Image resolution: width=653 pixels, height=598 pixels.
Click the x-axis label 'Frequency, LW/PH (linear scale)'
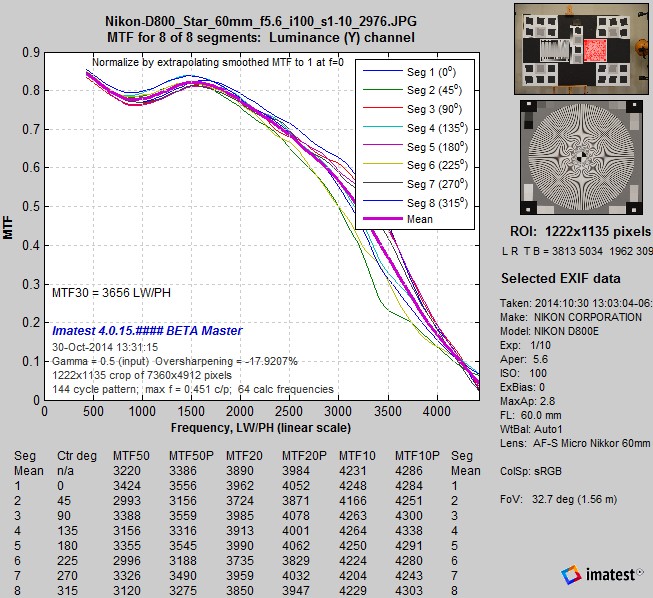point(261,428)
